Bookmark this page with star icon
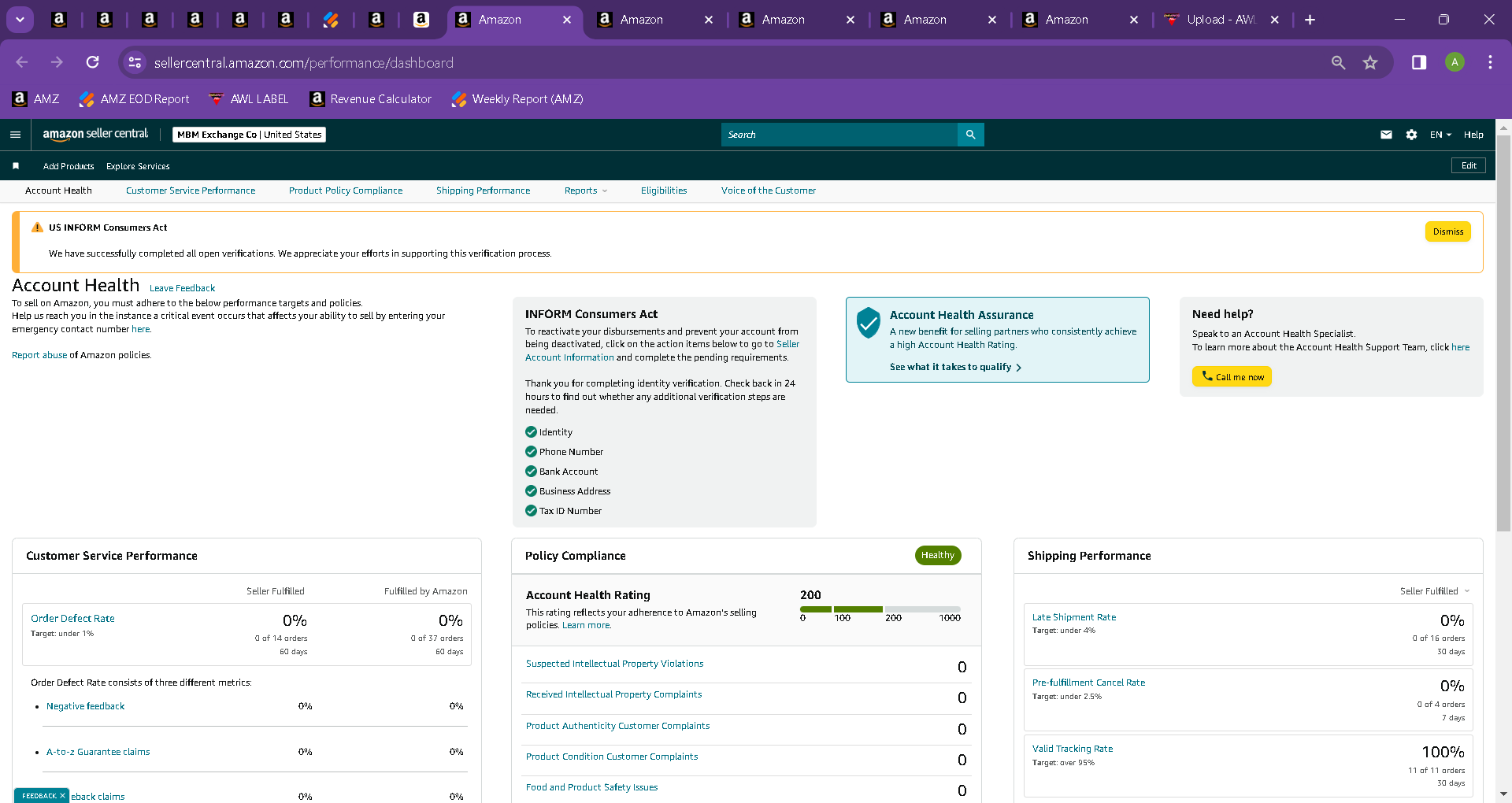 pyautogui.click(x=1370, y=62)
